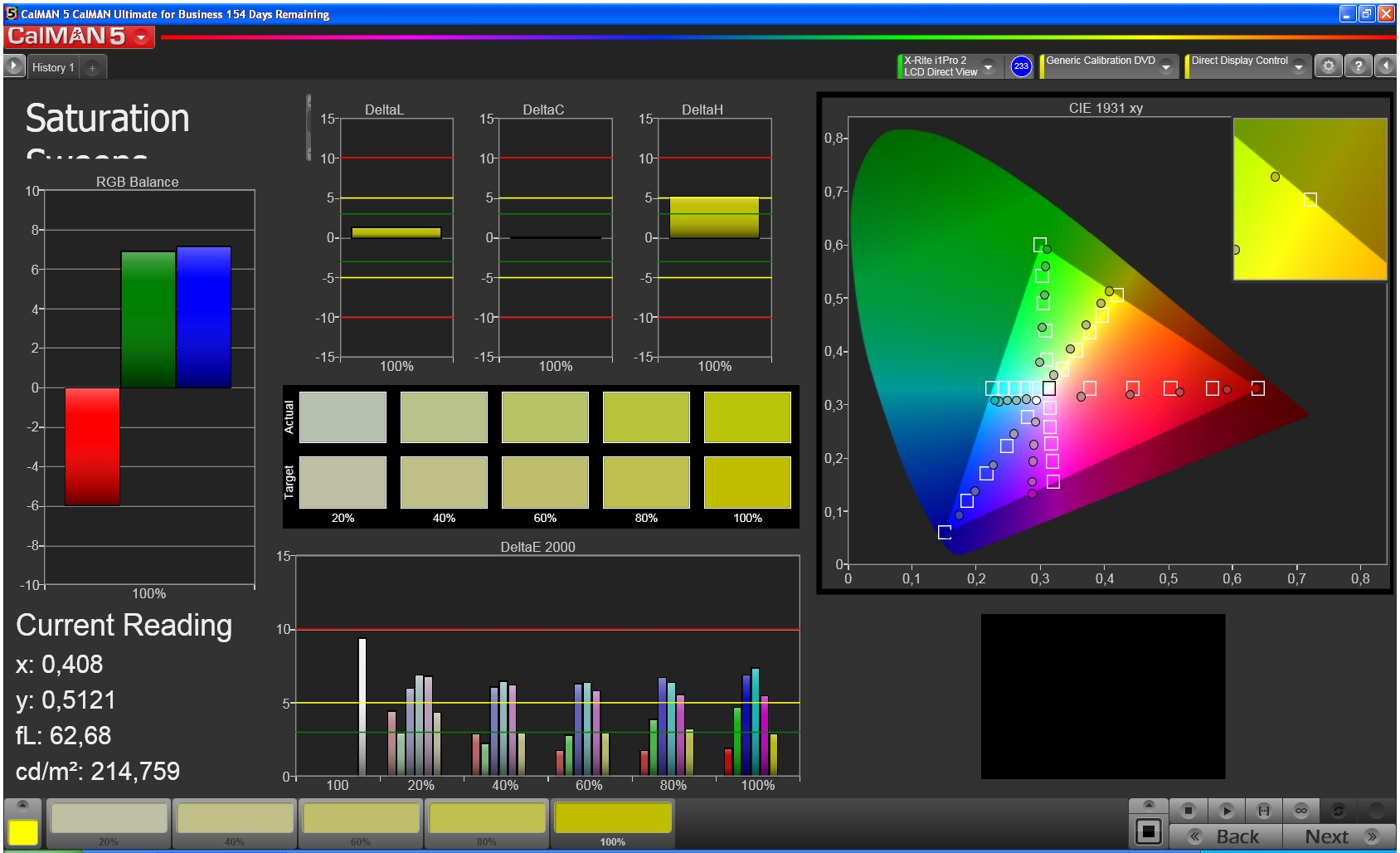Select the 80% yellow saturation patch

coord(487,823)
